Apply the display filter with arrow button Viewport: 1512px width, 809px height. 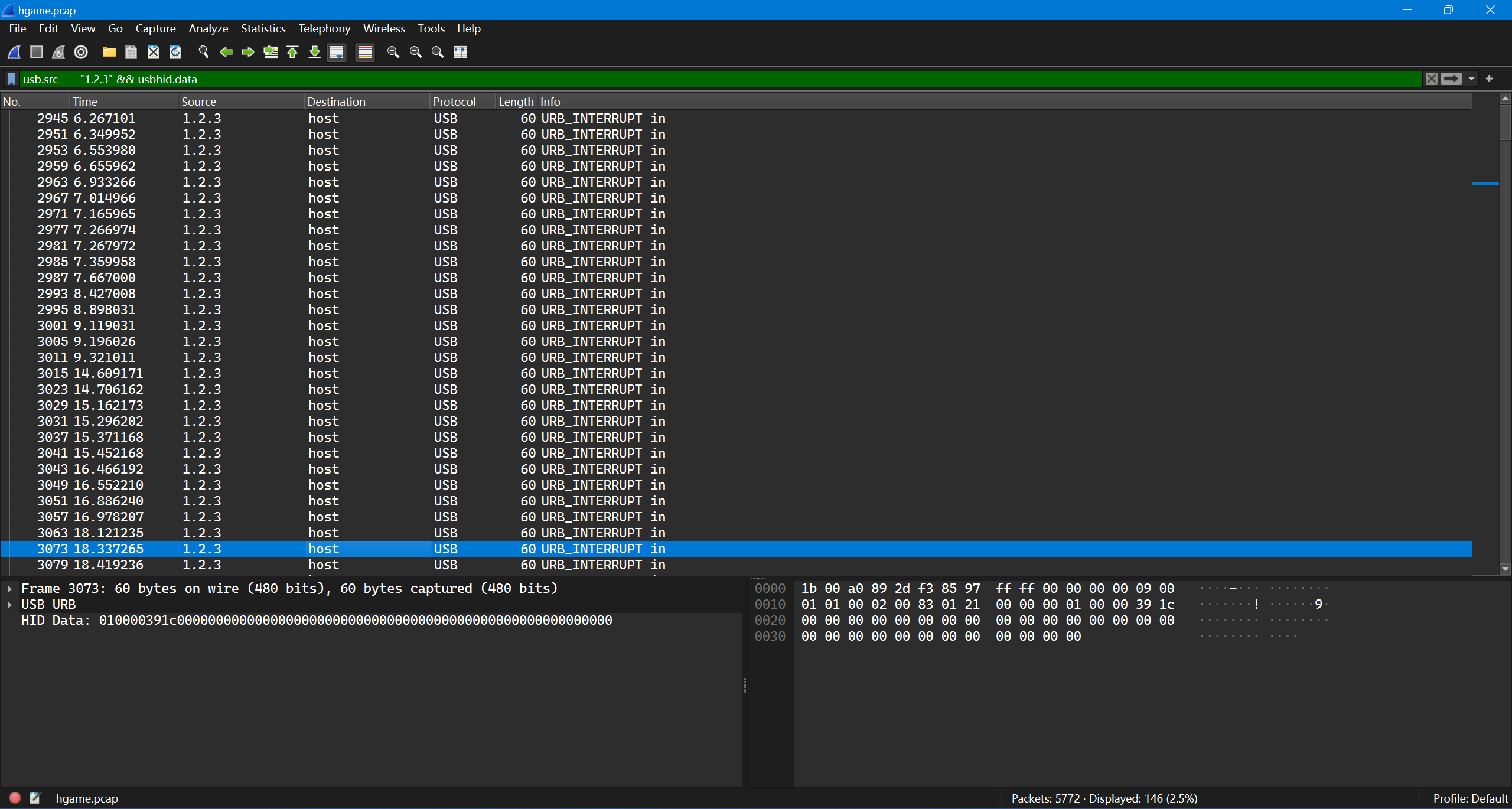1451,79
